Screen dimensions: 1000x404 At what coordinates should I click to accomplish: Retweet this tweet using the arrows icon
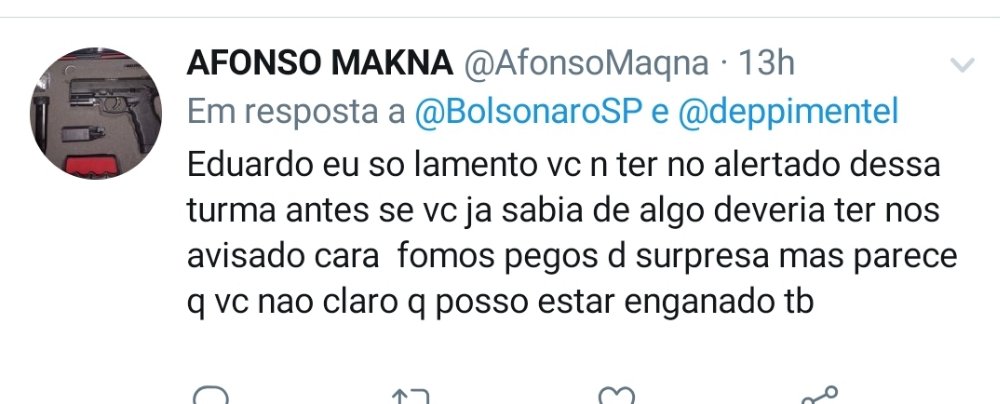[413, 396]
